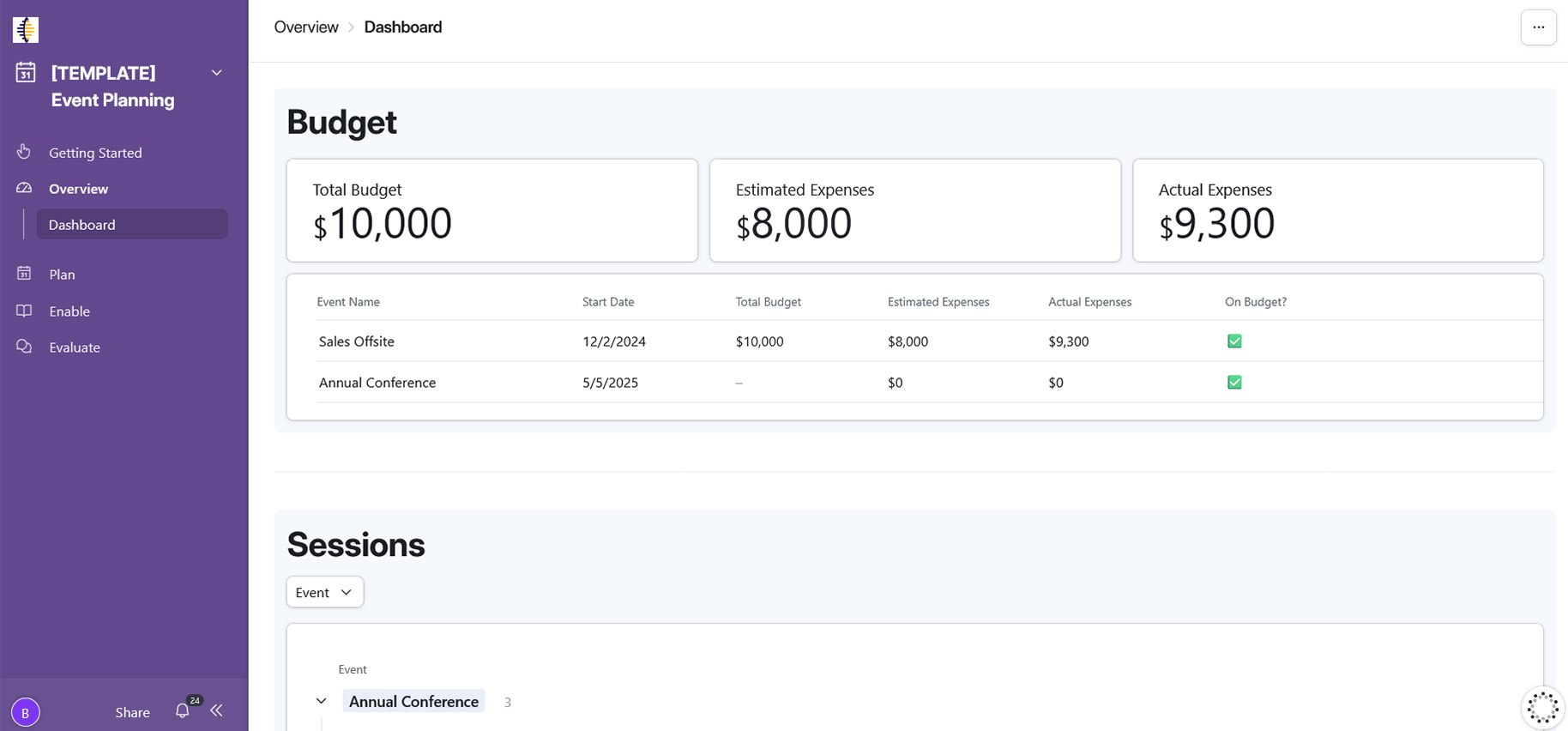Toggle On Budget checkbox for Sales Offsite
Viewport: 1568px width, 731px height.
pos(1234,341)
